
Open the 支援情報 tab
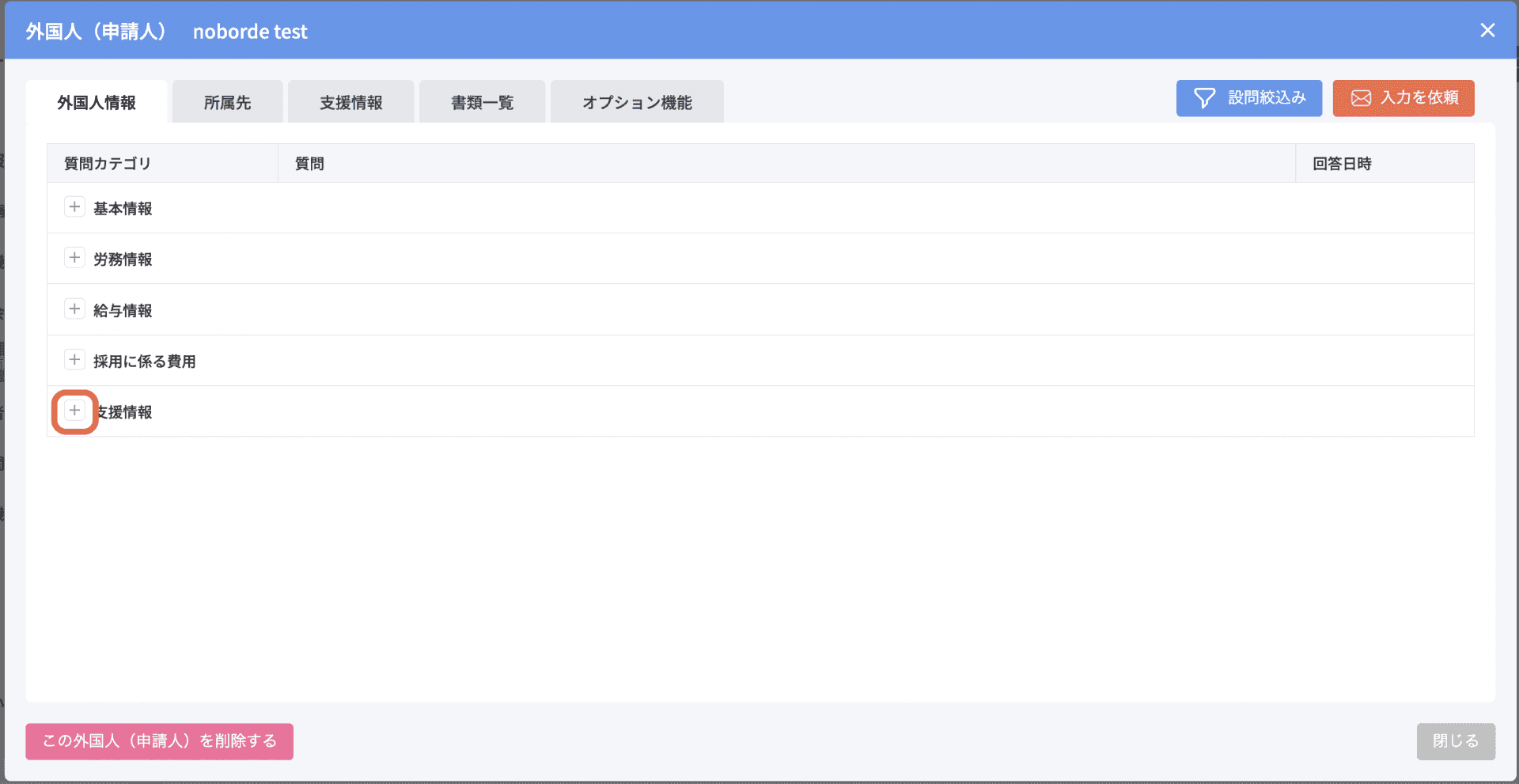point(350,102)
